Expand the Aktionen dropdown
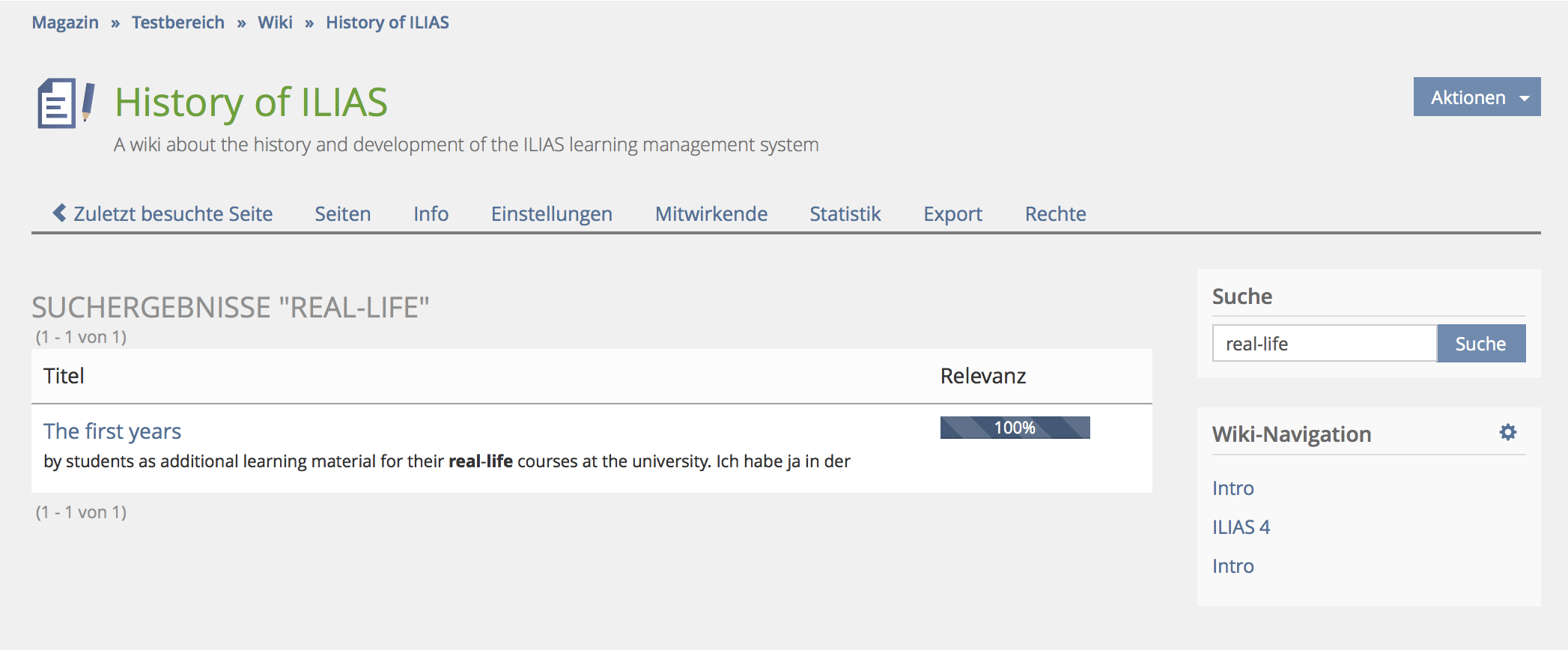This screenshot has width=1568, height=650. tap(1476, 97)
